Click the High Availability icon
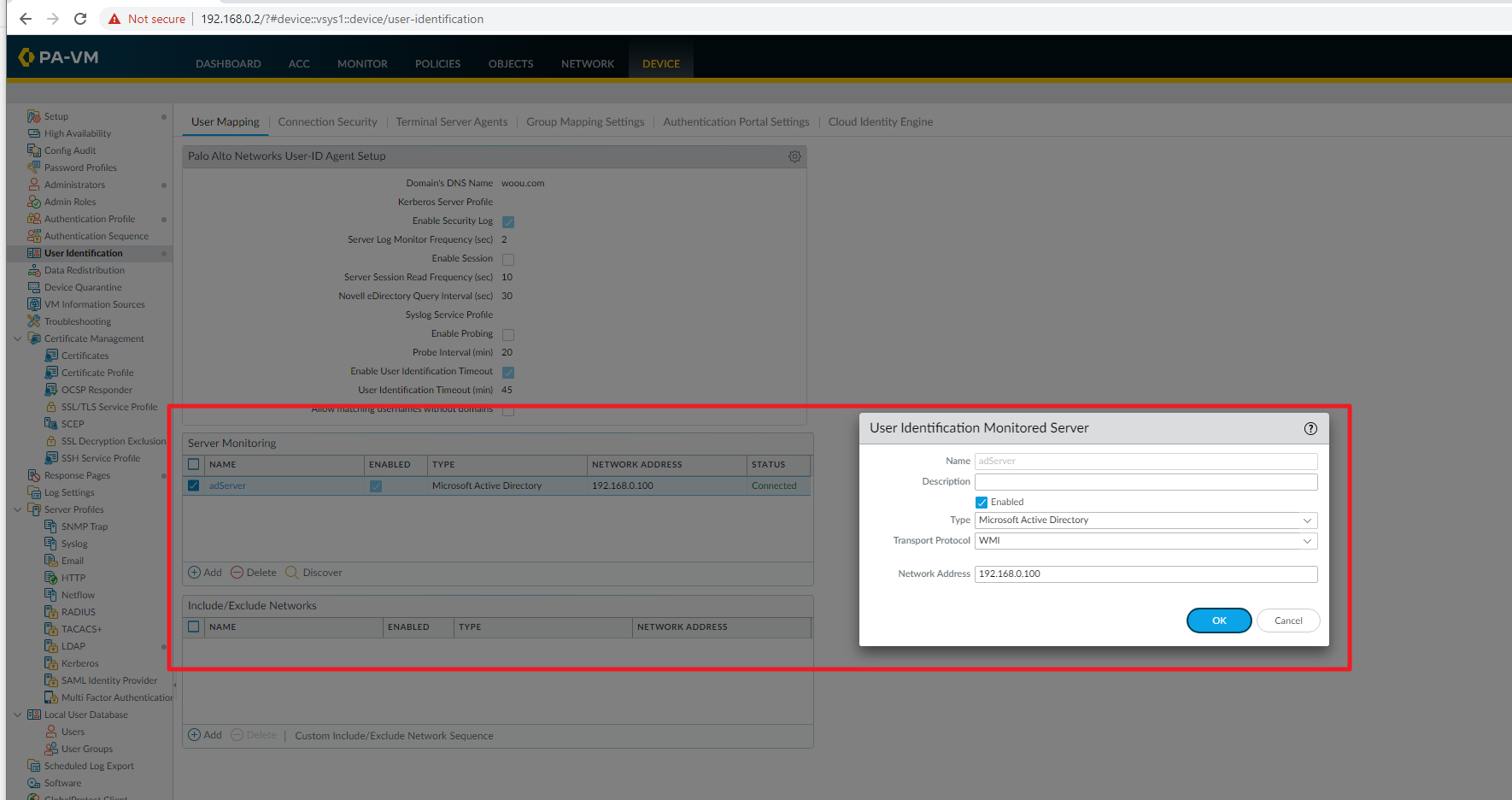1512x800 pixels. [34, 133]
